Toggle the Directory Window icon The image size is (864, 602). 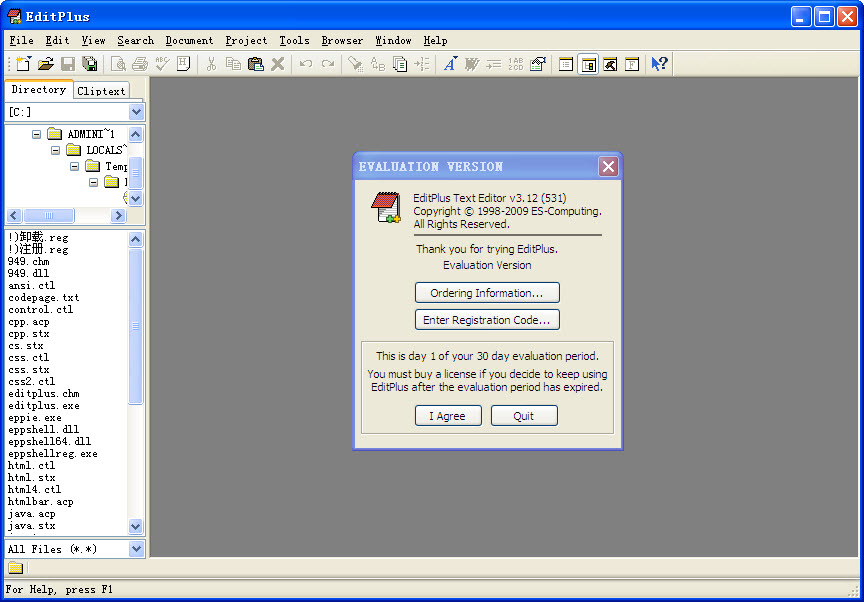tap(588, 64)
